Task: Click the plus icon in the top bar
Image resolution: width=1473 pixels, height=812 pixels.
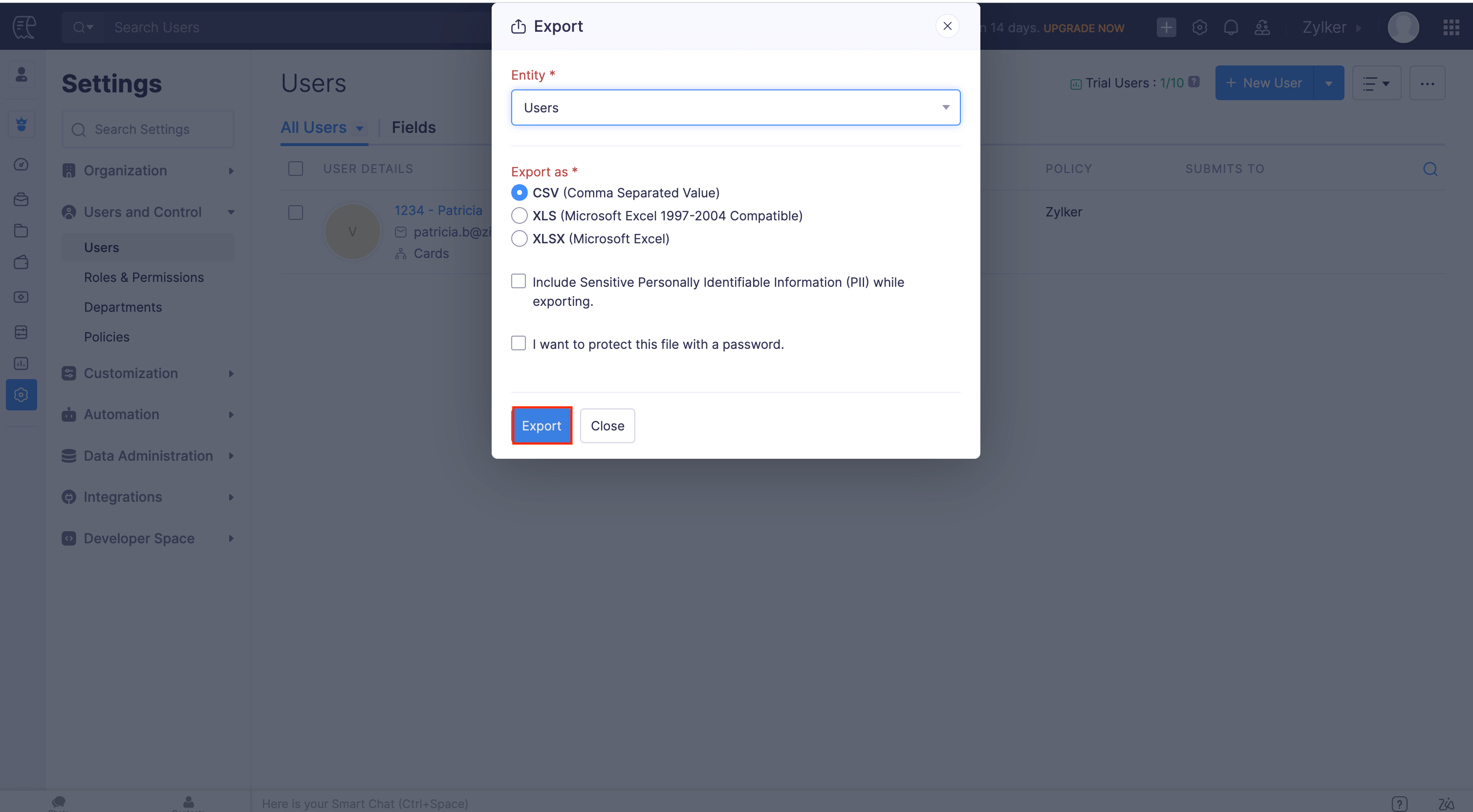Action: 1167,27
